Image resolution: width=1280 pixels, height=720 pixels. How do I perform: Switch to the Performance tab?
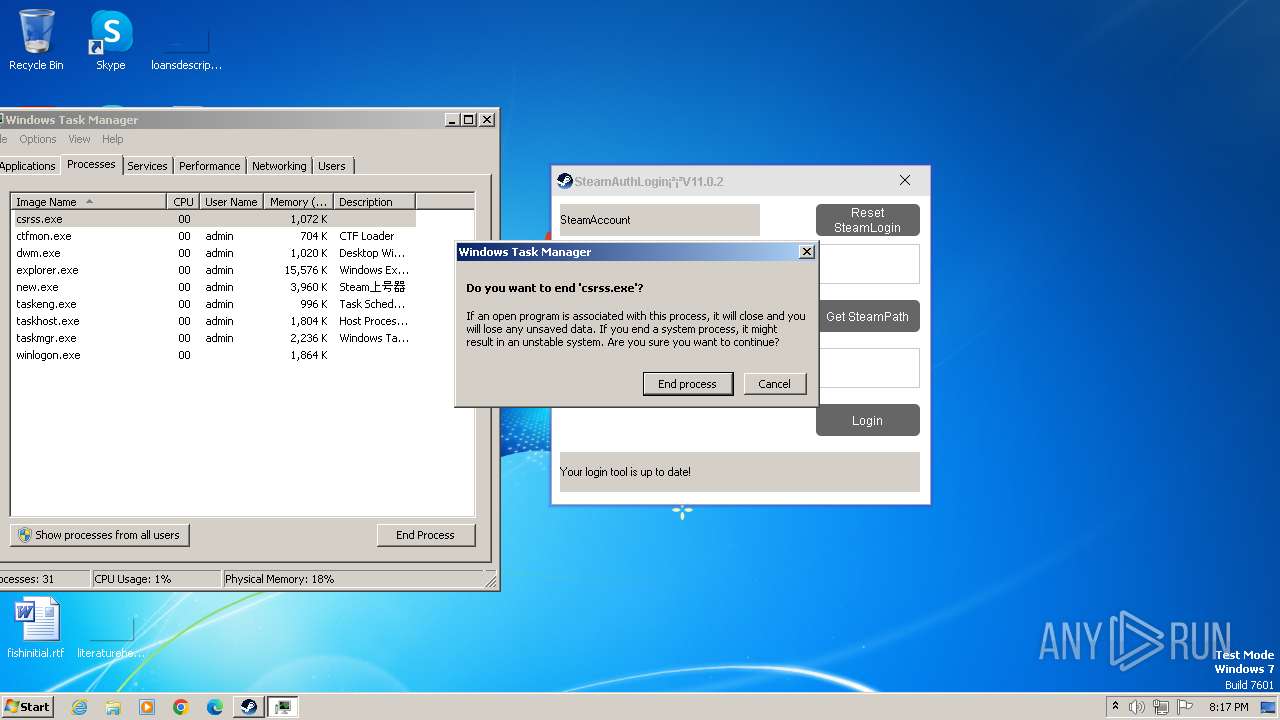click(209, 166)
